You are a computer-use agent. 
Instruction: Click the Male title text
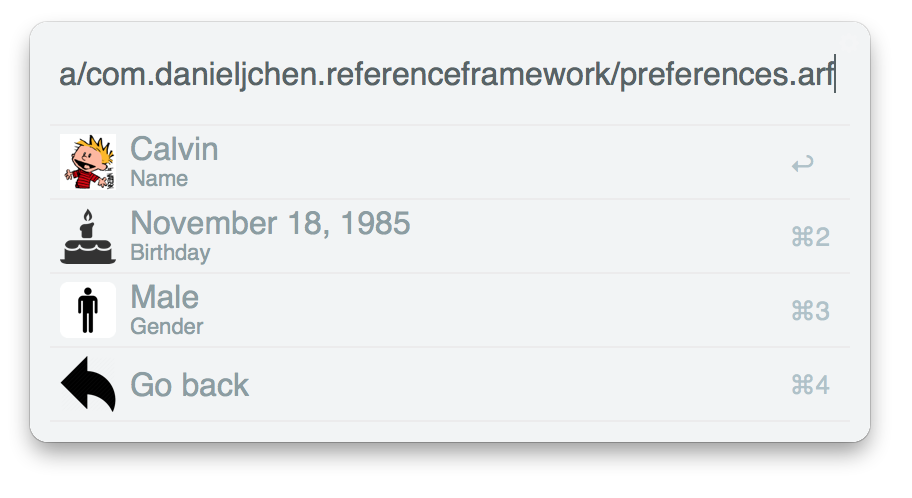tap(165, 297)
